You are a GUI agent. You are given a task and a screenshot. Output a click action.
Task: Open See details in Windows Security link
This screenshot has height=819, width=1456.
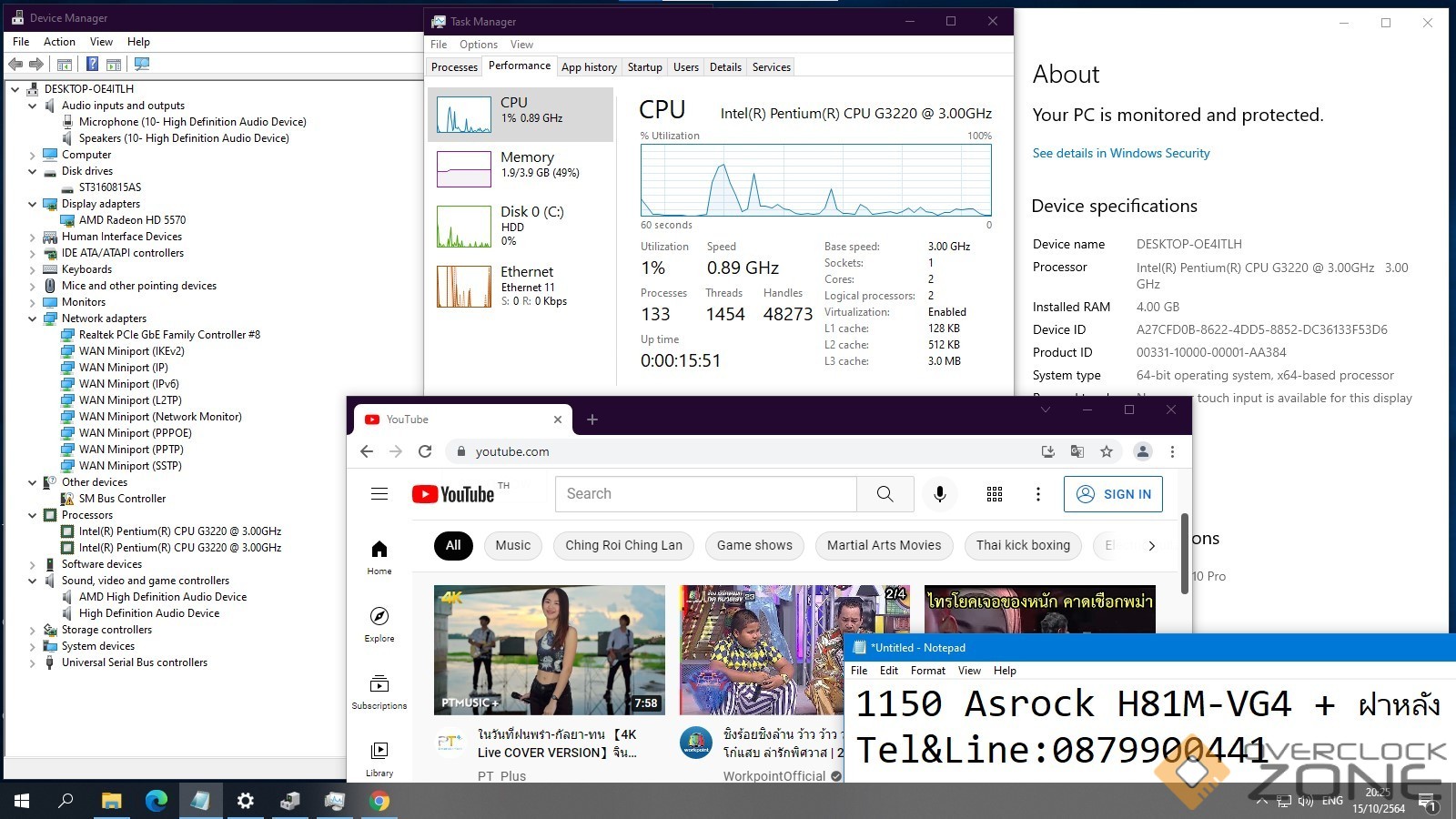[x=1121, y=153]
